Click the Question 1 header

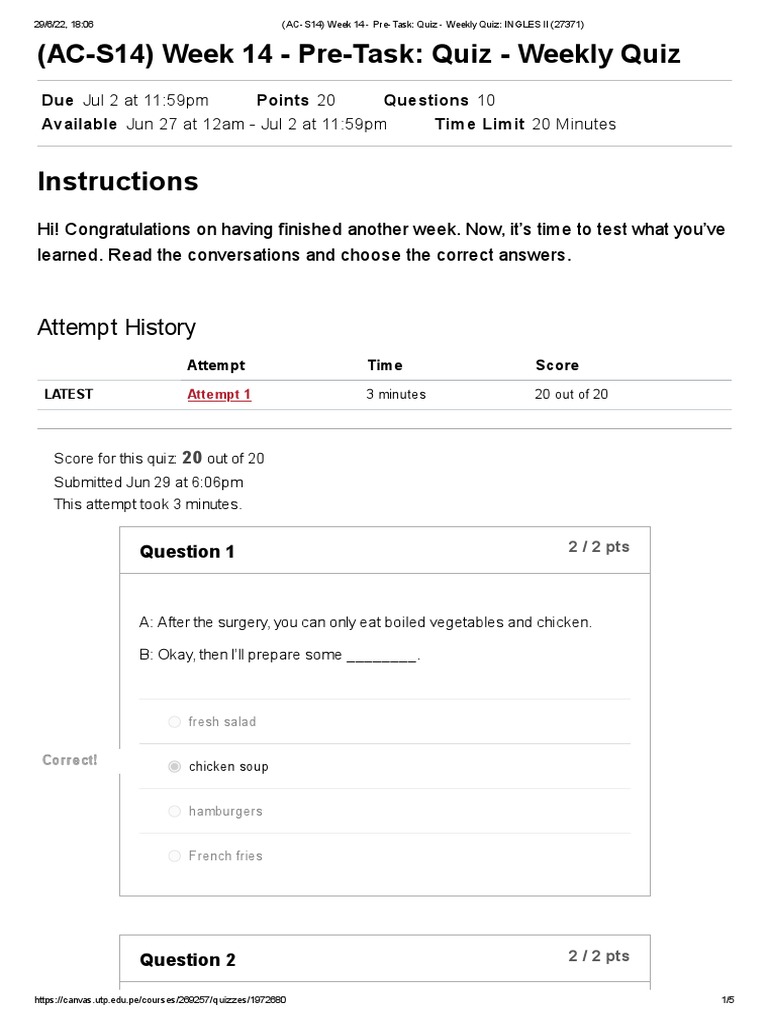[x=187, y=552]
